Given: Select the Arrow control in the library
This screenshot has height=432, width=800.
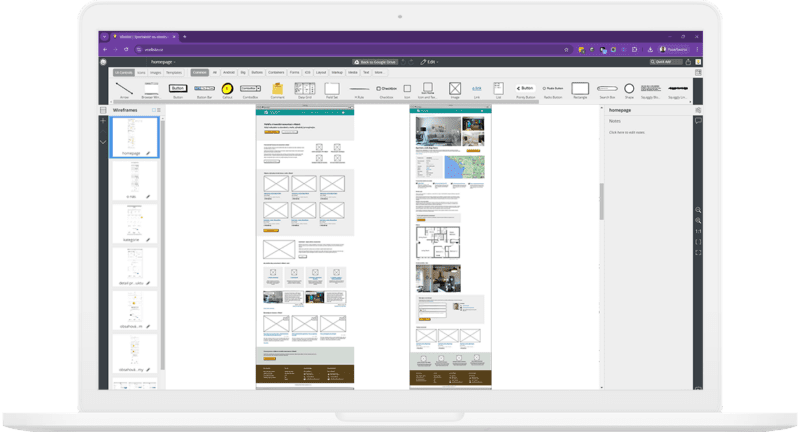Looking at the screenshot, I should point(122,88).
